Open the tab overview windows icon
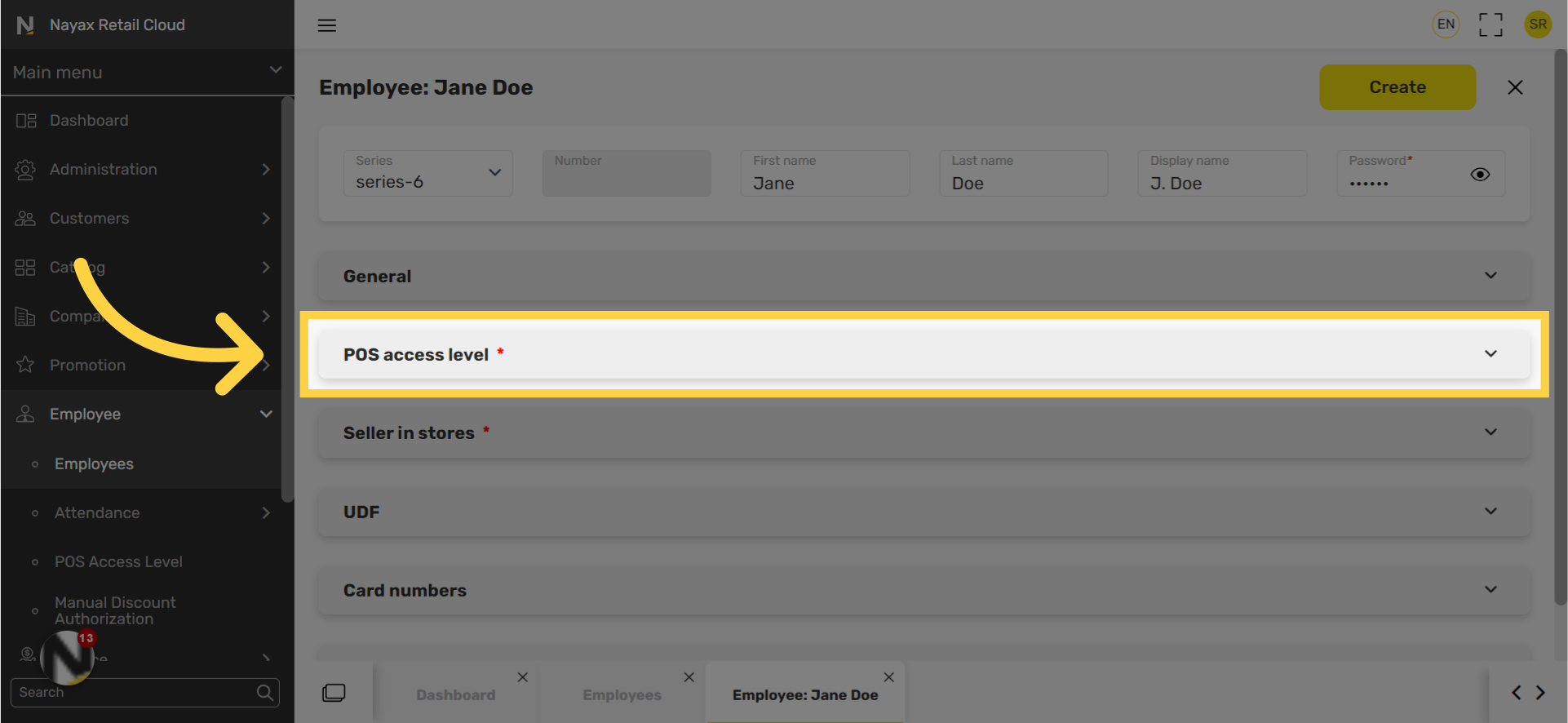This screenshot has width=1568, height=723. (334, 693)
